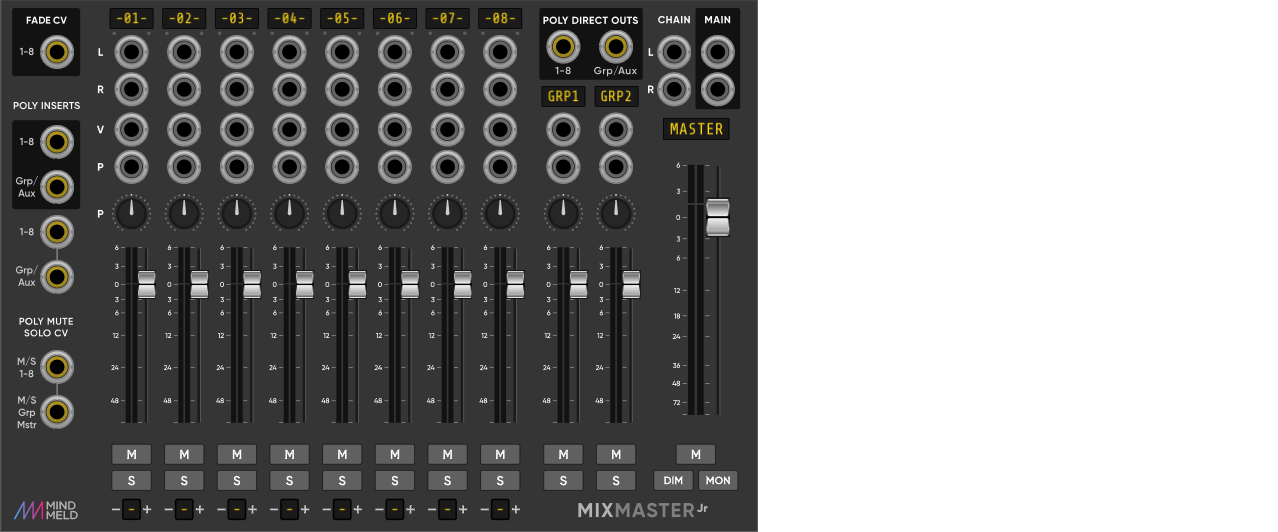Click the Main upper output jack

718,52
